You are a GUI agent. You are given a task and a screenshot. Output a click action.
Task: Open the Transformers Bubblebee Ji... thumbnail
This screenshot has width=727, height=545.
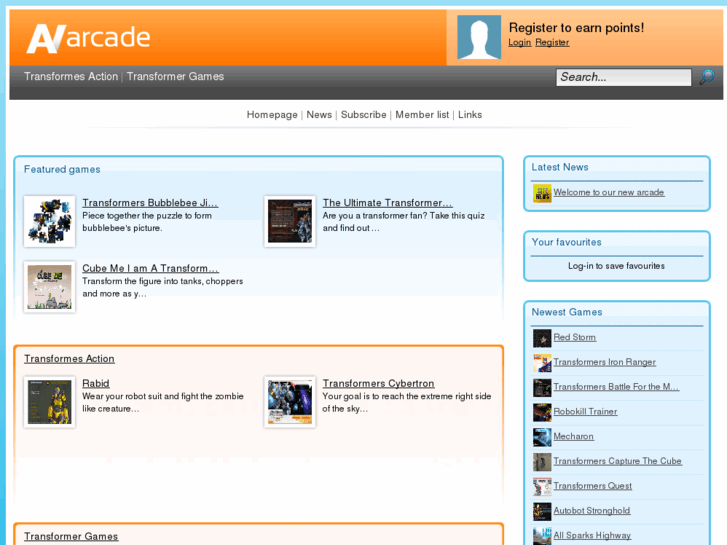(x=50, y=221)
